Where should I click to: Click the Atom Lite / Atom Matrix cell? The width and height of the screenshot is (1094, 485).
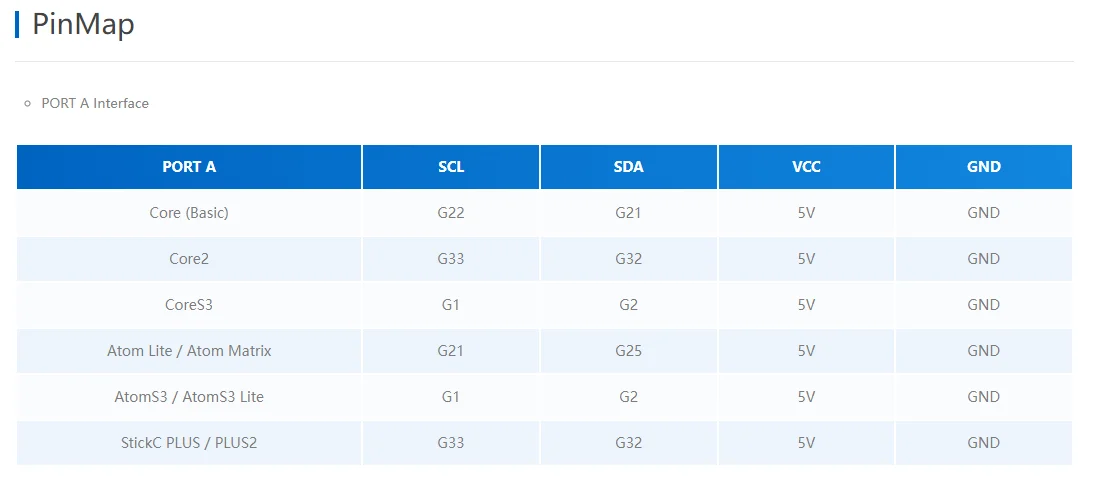pyautogui.click(x=189, y=351)
